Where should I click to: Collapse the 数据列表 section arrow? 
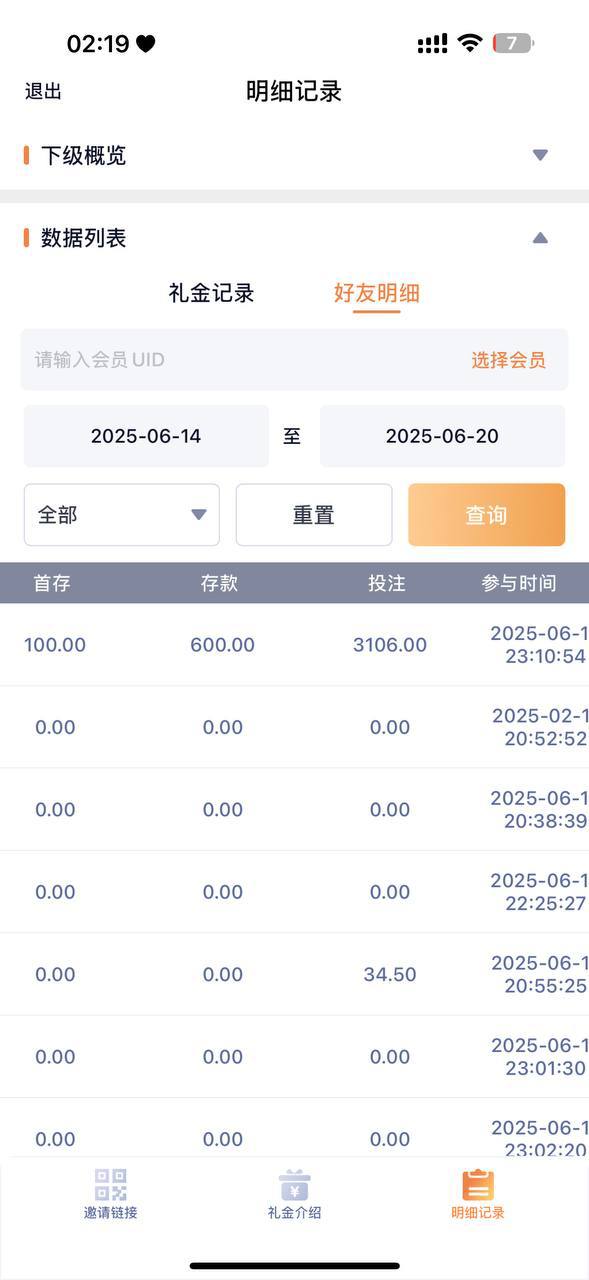pos(540,238)
